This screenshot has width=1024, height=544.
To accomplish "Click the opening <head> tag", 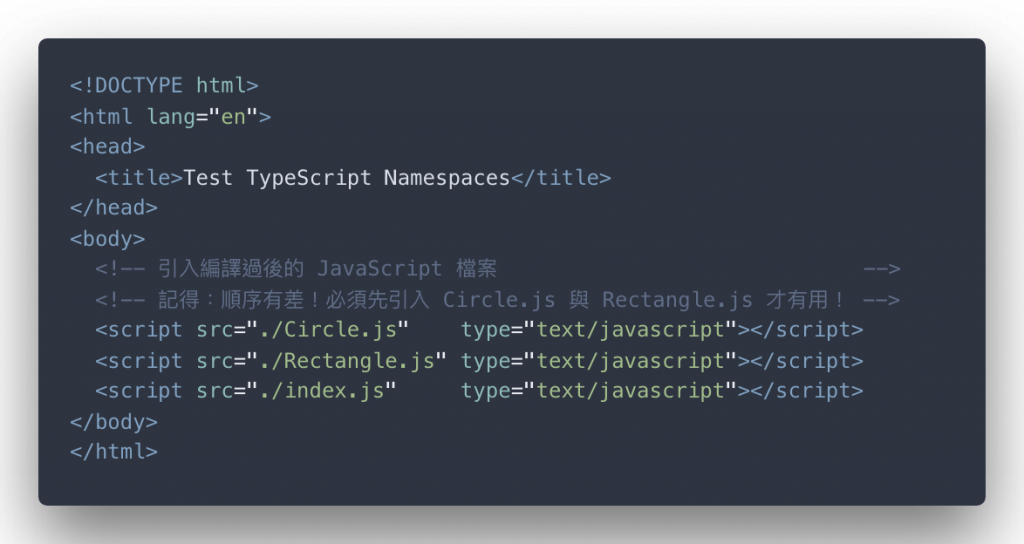I will point(107,146).
